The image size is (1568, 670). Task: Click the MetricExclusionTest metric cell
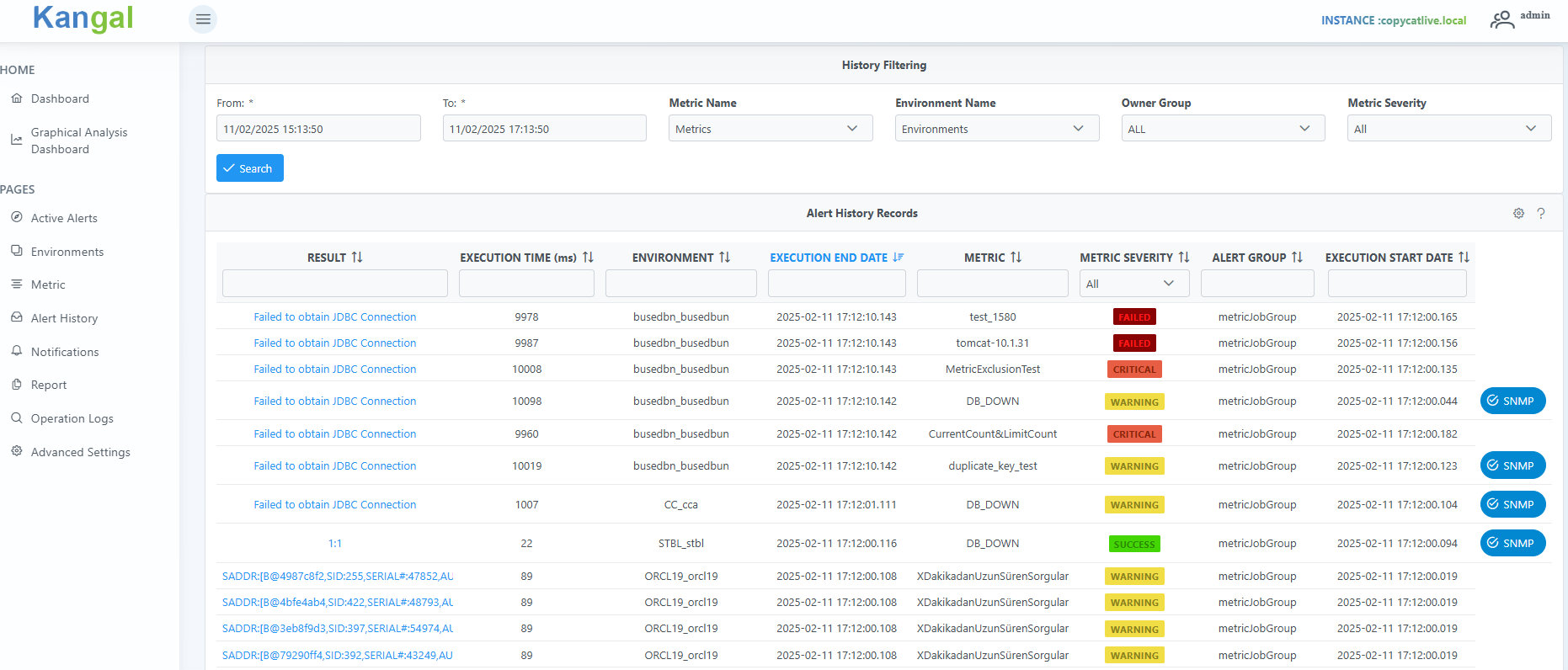[x=993, y=369]
